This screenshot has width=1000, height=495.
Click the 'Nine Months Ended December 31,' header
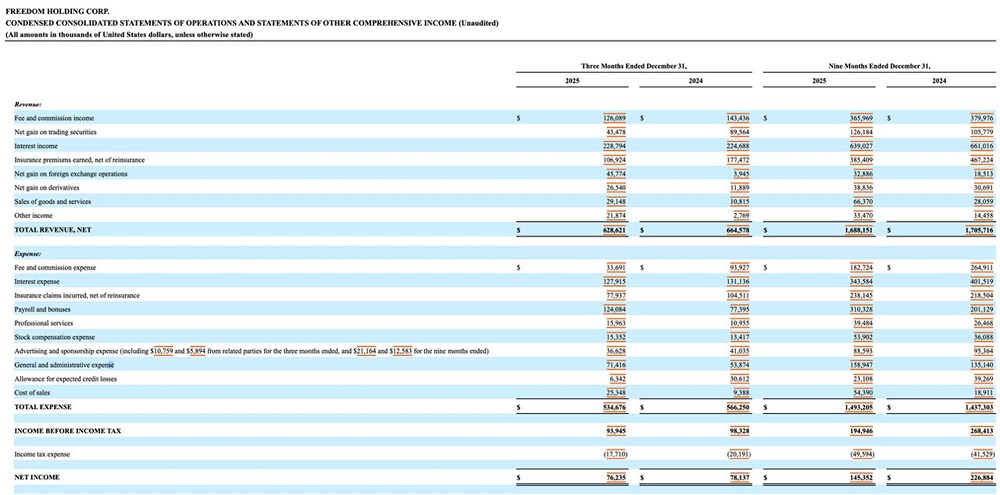(878, 66)
